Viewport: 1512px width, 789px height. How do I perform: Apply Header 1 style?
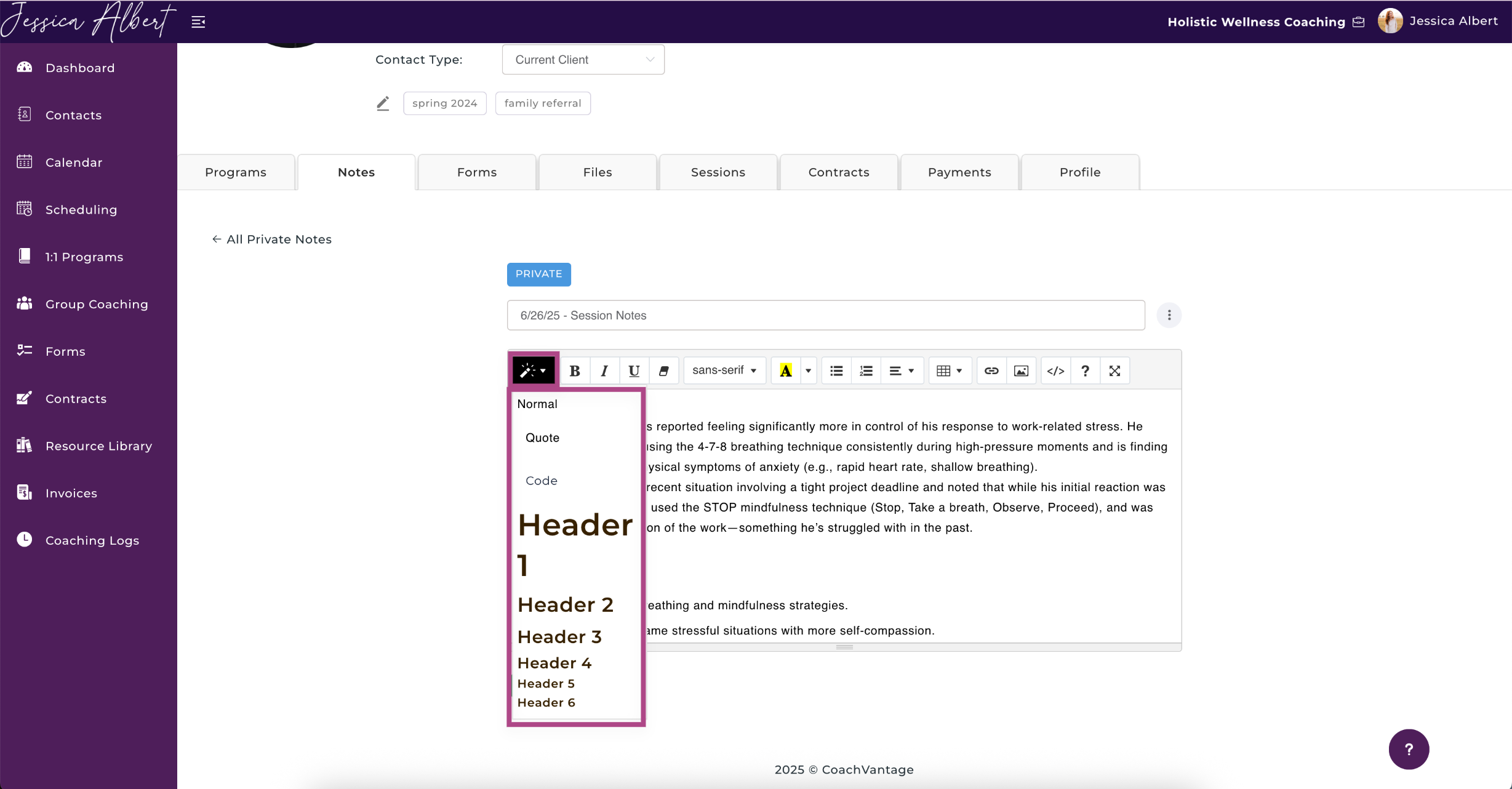pyautogui.click(x=576, y=544)
